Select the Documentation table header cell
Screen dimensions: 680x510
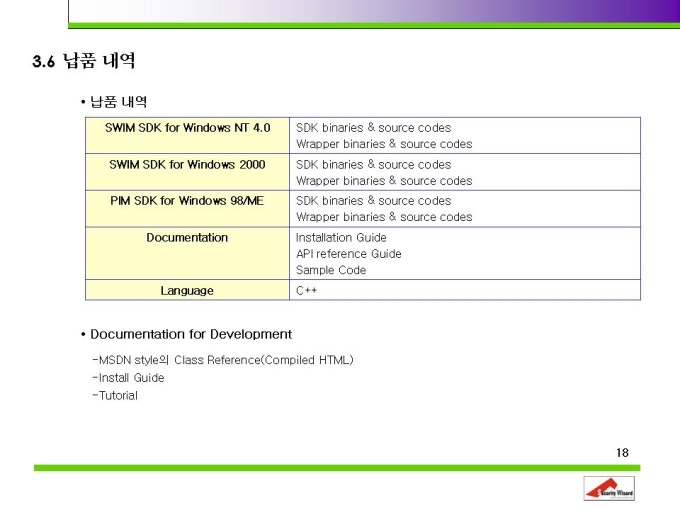(187, 253)
